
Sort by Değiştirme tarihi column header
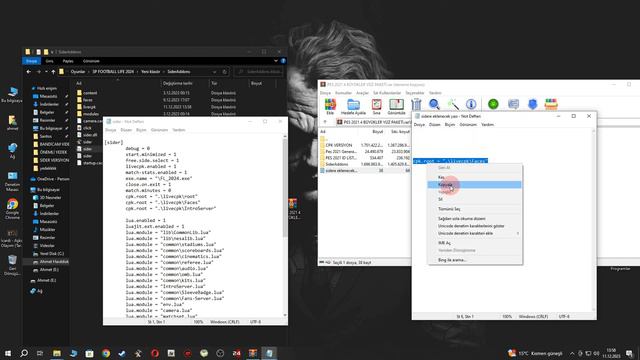(x=178, y=83)
